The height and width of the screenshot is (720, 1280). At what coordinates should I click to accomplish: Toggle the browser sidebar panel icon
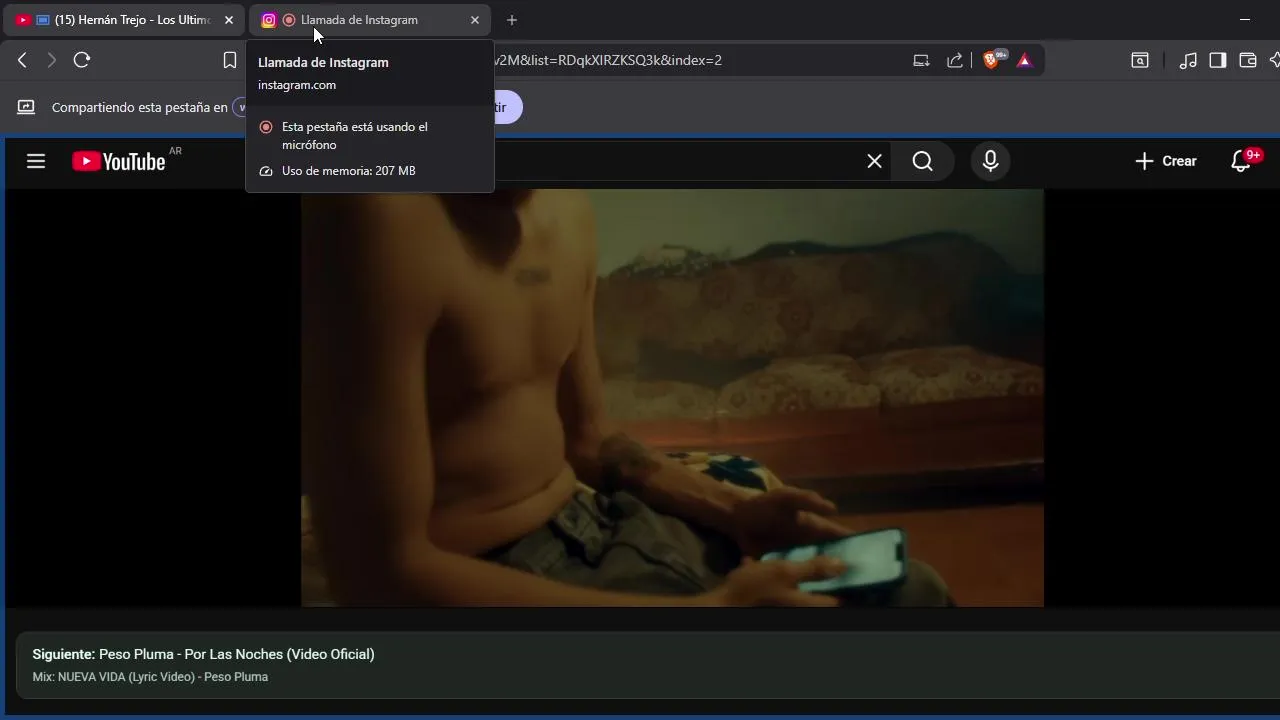pos(1217,60)
